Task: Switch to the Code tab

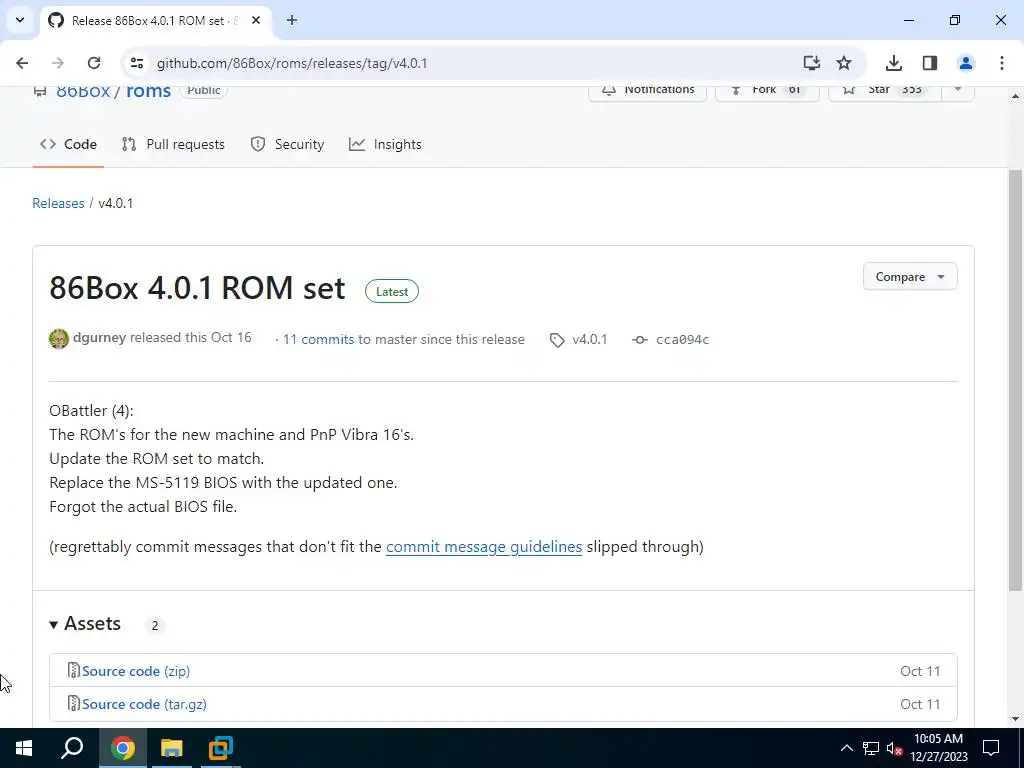Action: click(69, 144)
